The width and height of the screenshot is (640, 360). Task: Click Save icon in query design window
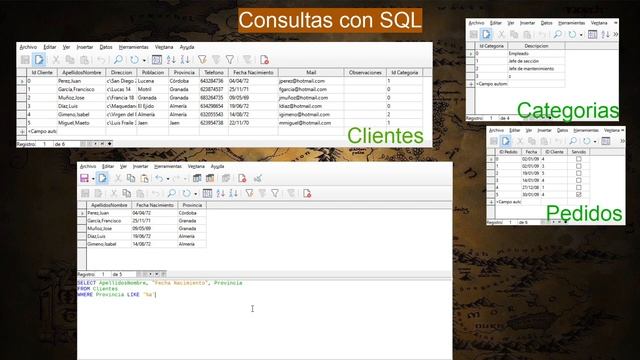coord(84,178)
